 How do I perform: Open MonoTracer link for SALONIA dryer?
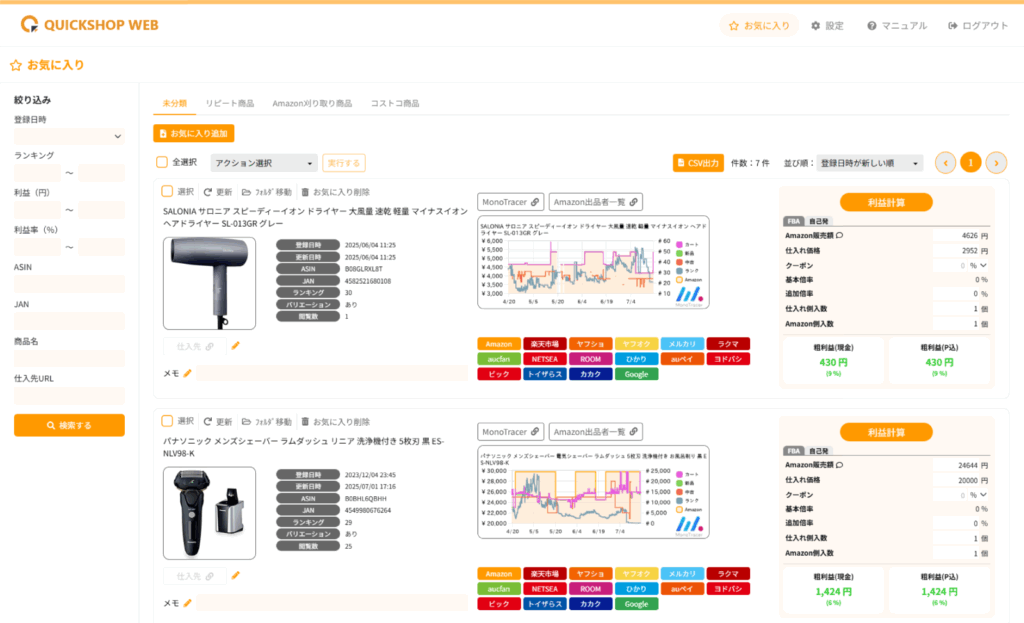511,202
